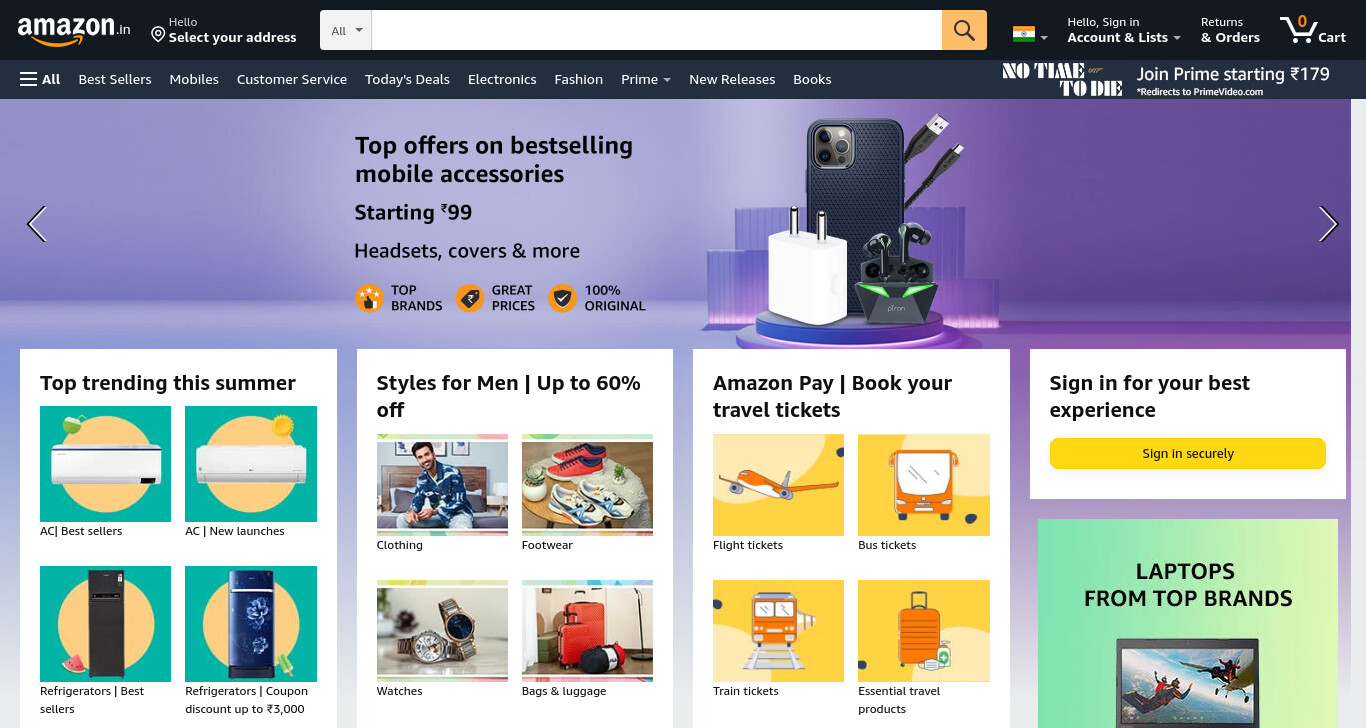Click the magnifying glass search button
The width and height of the screenshot is (1366, 728).
point(964,30)
